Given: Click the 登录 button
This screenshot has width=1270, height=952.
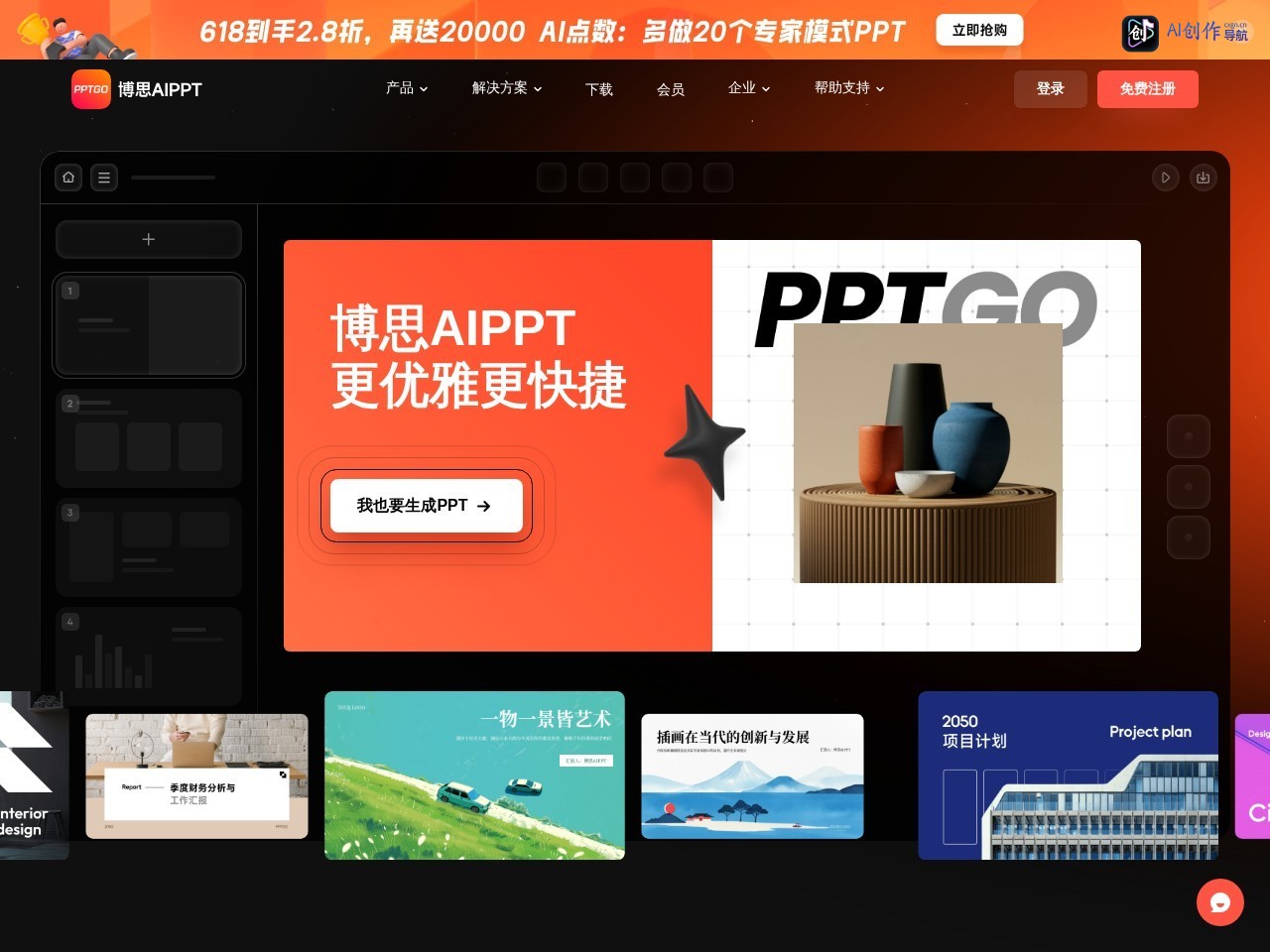Looking at the screenshot, I should tap(1051, 89).
